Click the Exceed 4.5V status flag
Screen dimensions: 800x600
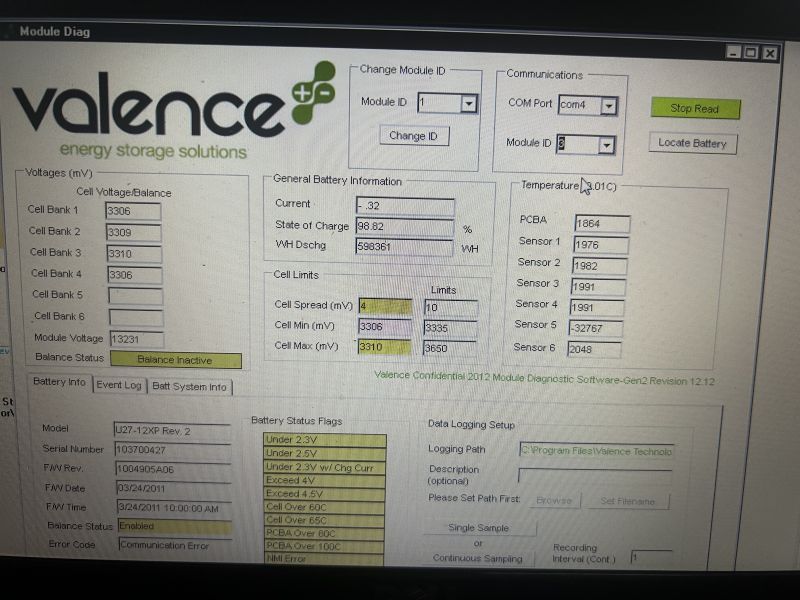tap(324, 494)
